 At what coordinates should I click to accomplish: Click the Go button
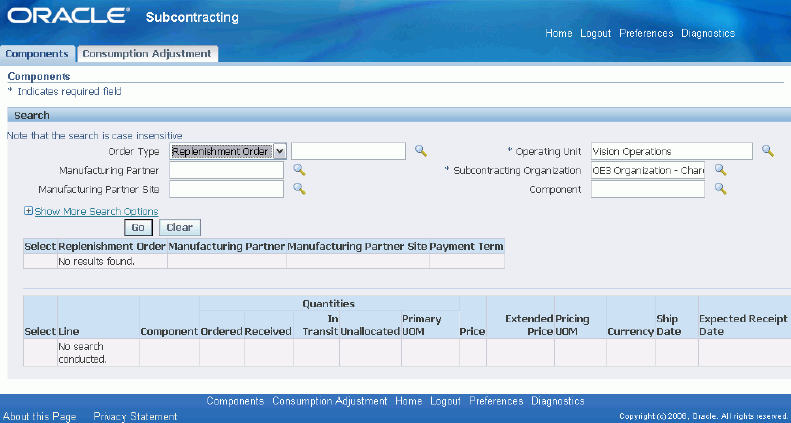click(x=138, y=228)
